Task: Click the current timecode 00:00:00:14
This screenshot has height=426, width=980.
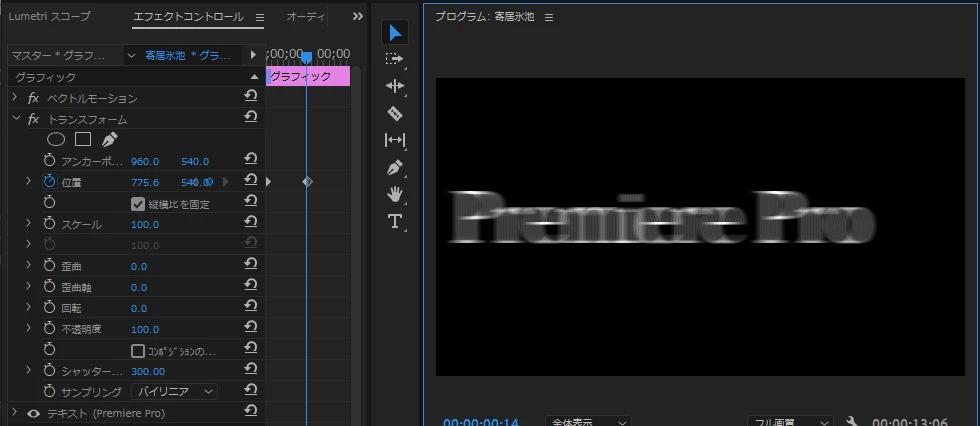Action: [x=481, y=422]
